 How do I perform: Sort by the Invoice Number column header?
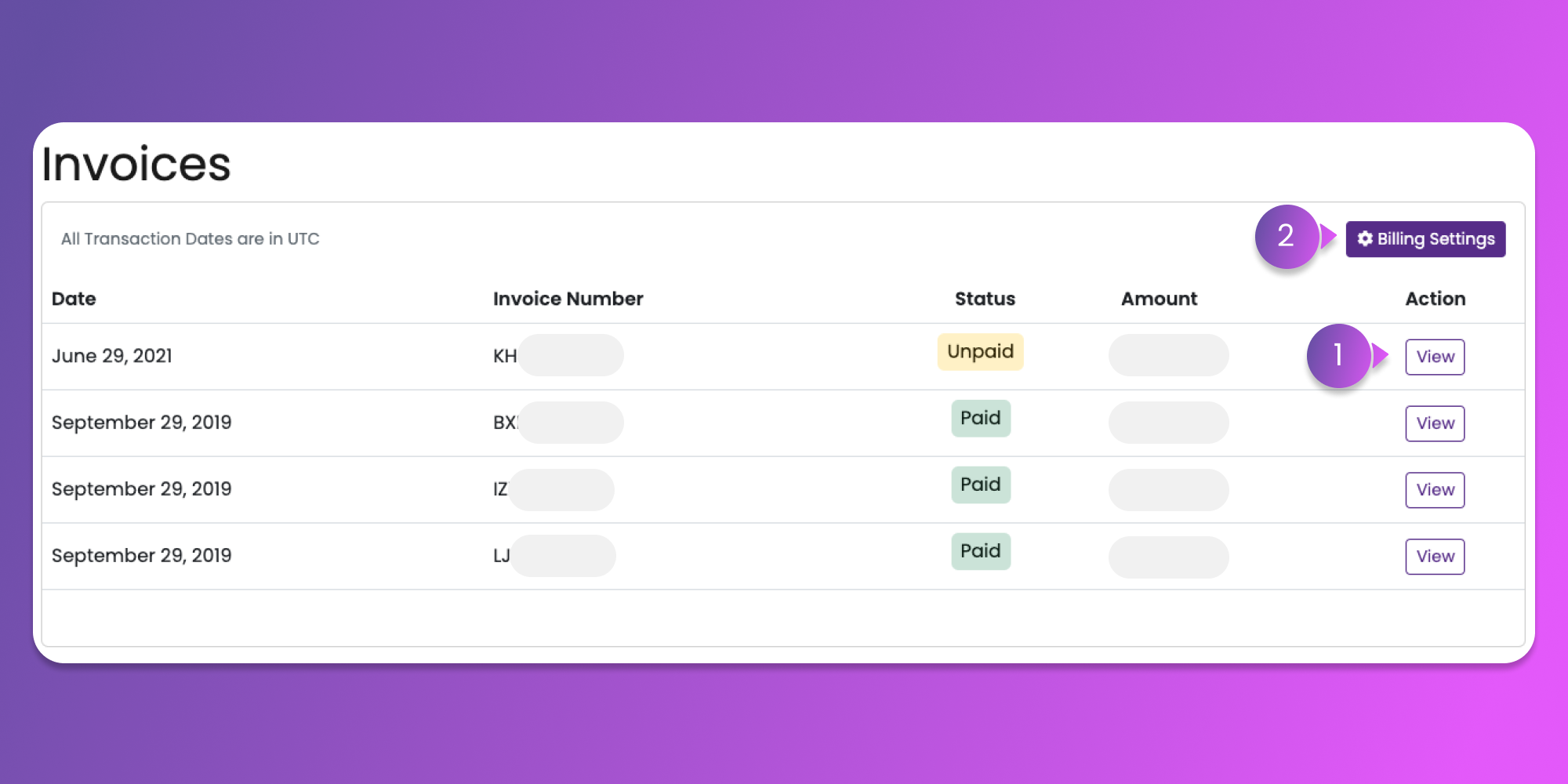568,299
